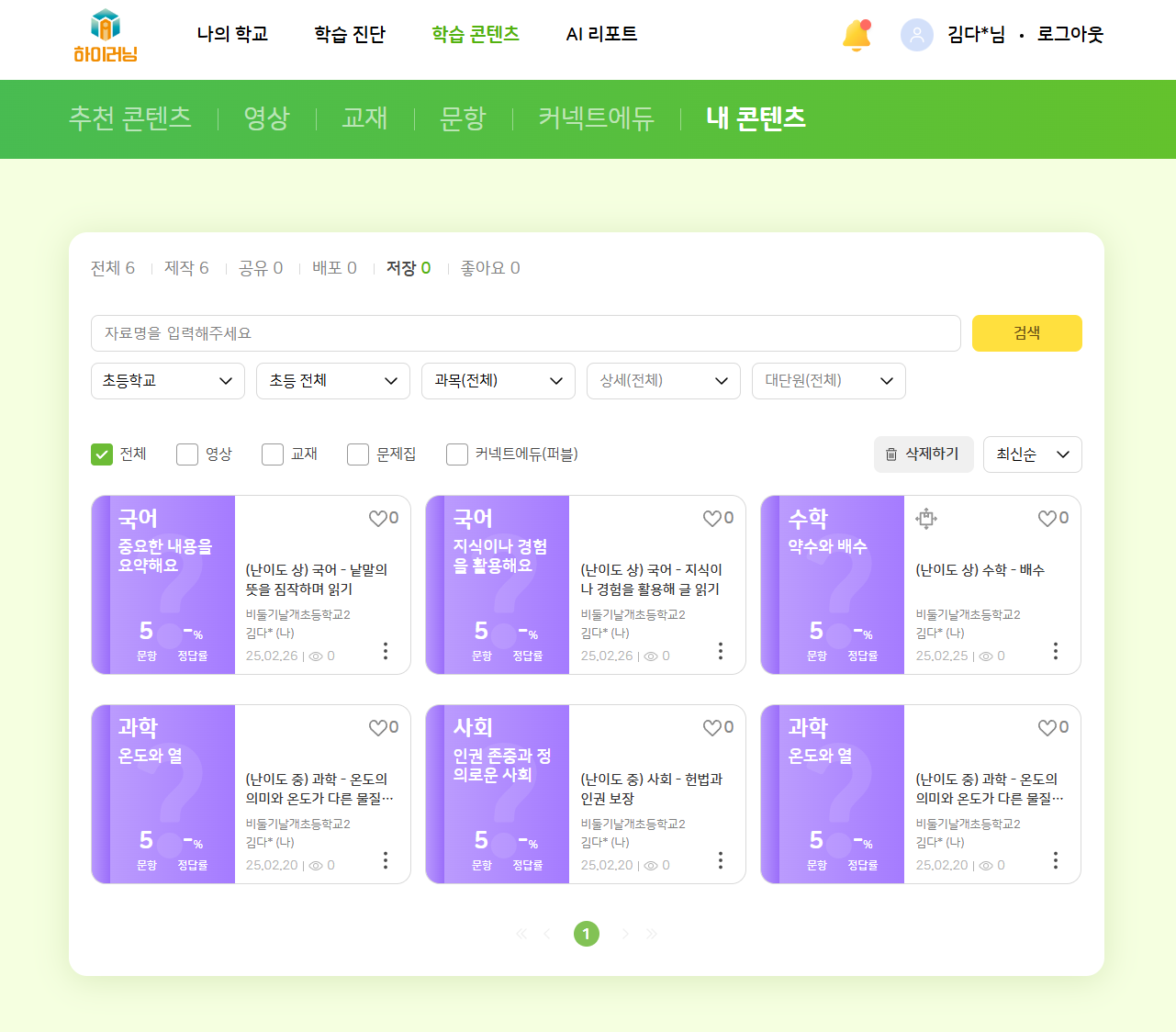Click the 자료명 search input field
Image resolution: width=1176 pixels, height=1032 pixels.
point(525,333)
